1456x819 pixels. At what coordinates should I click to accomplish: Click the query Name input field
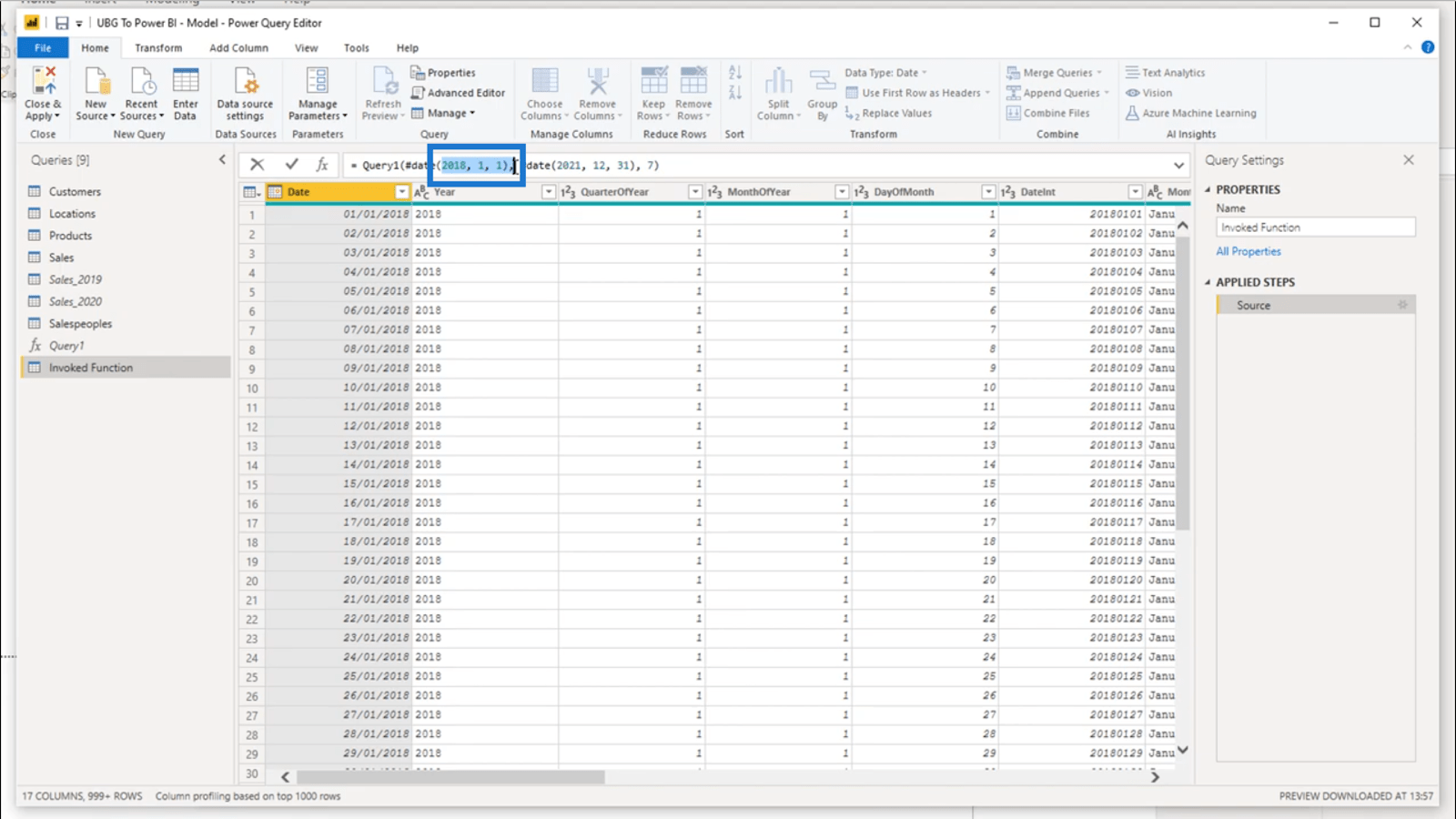point(1316,227)
